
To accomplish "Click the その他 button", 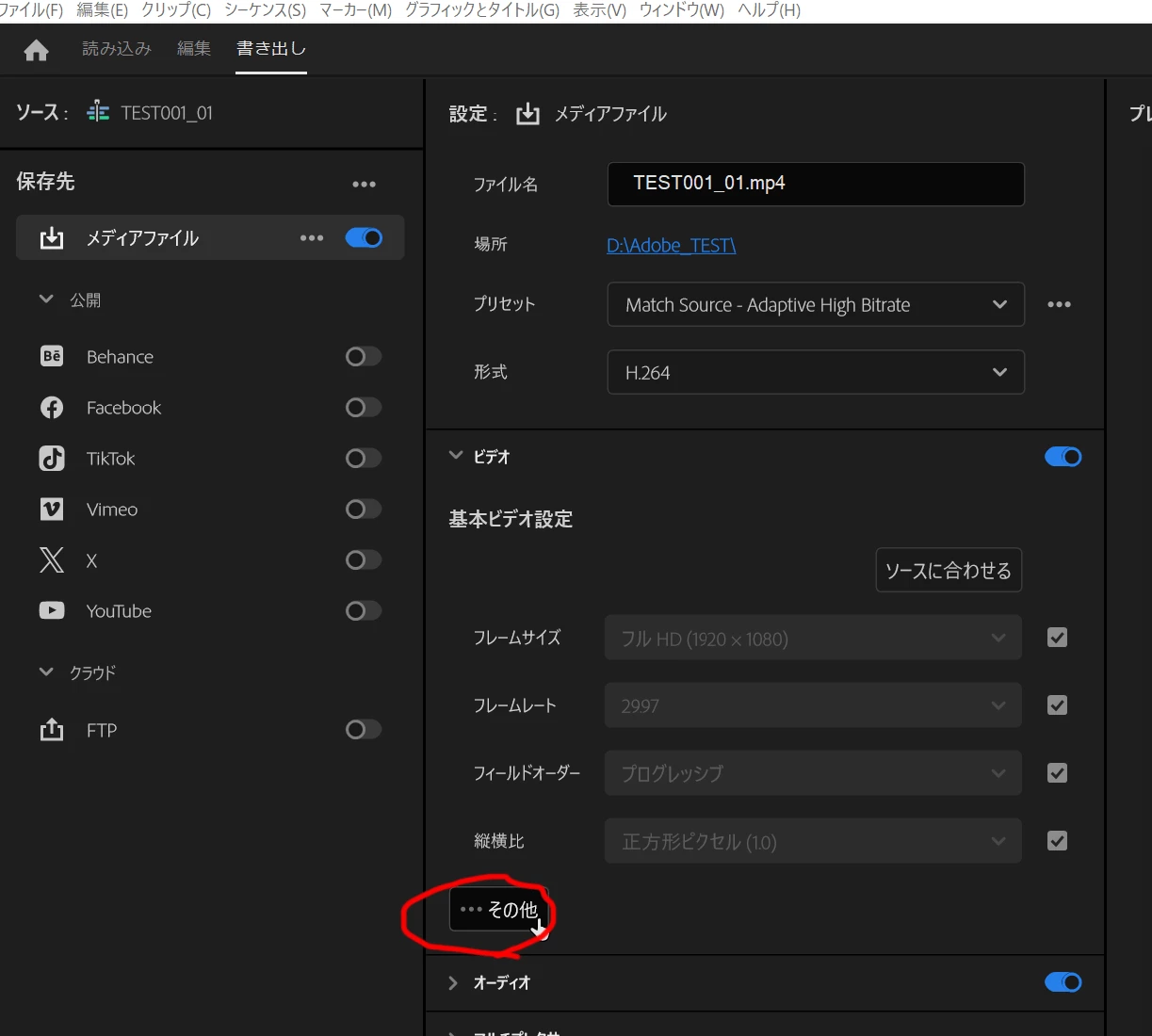I will [x=498, y=909].
